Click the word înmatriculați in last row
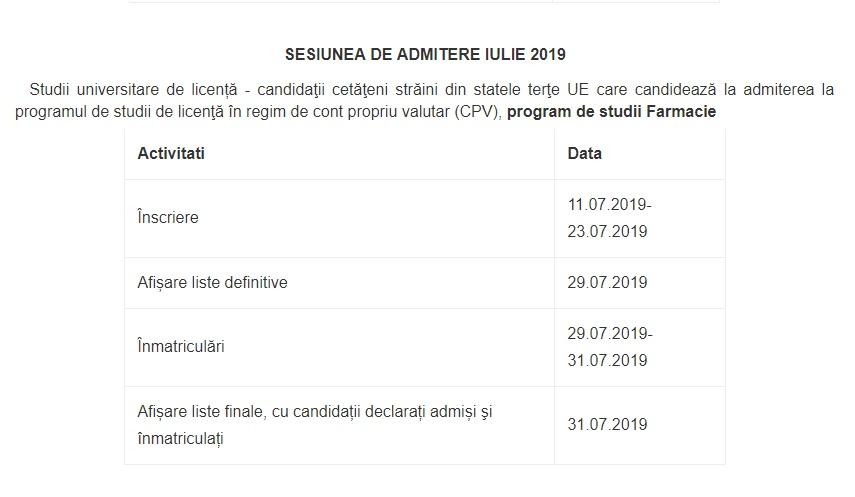 (180, 438)
